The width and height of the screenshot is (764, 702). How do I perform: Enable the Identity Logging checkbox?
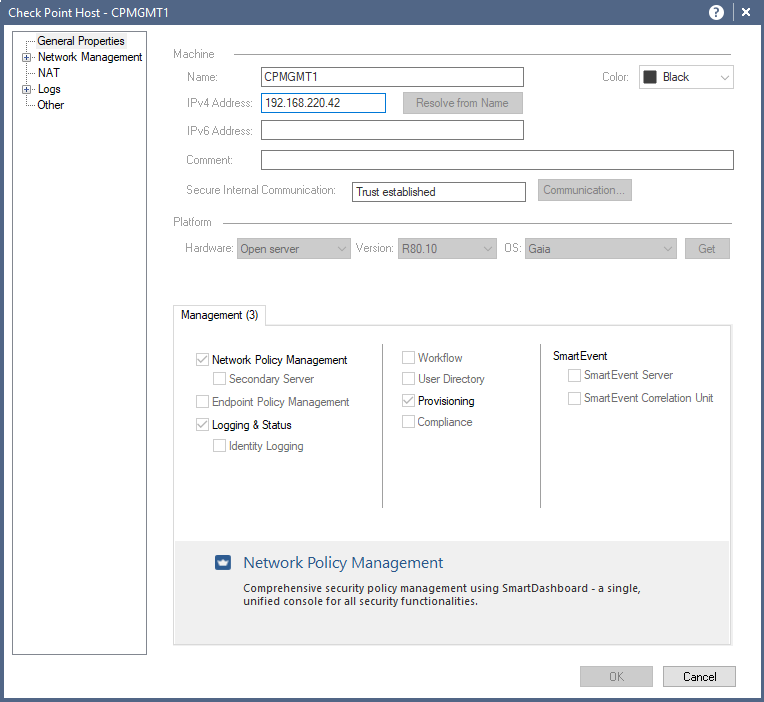click(x=219, y=445)
